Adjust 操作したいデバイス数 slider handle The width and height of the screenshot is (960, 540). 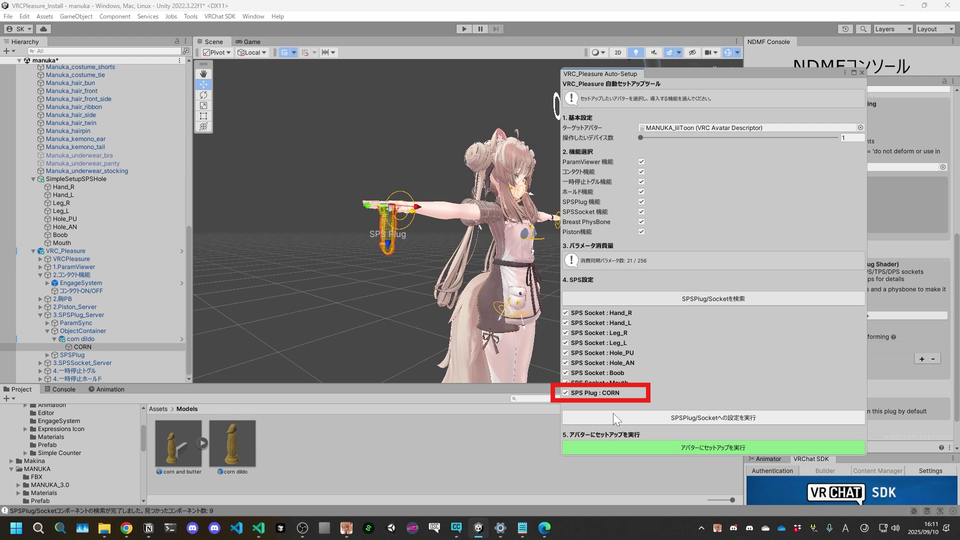click(x=640, y=138)
